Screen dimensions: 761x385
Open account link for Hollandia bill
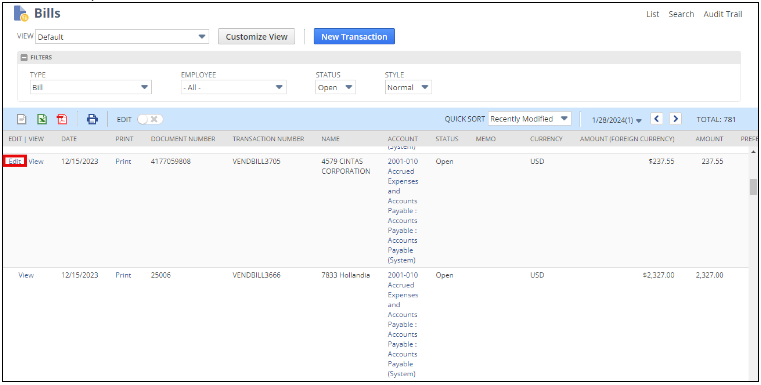point(403,324)
